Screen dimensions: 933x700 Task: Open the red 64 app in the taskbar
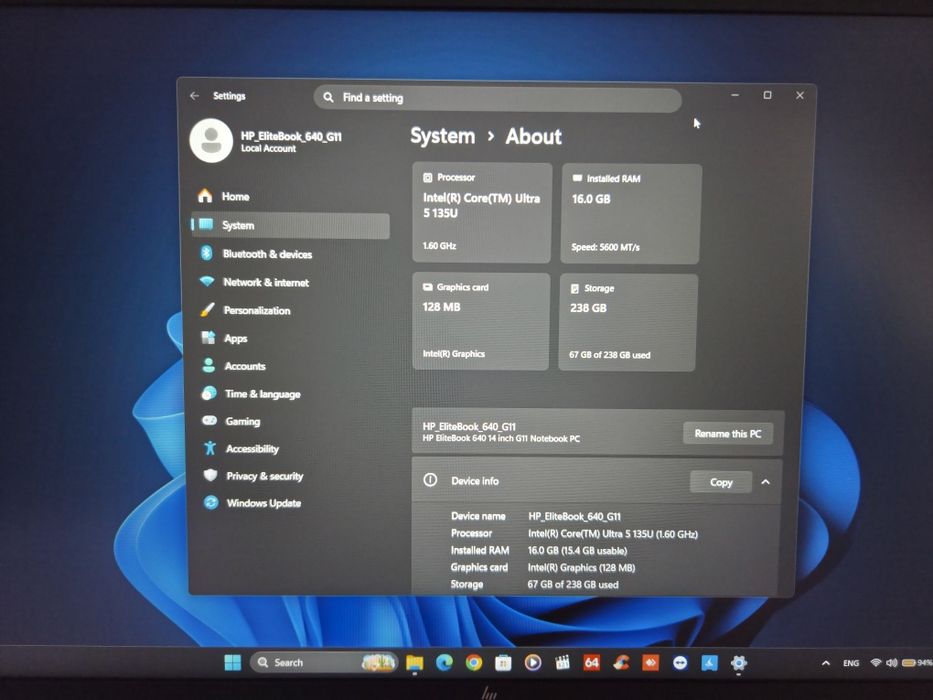pyautogui.click(x=591, y=662)
